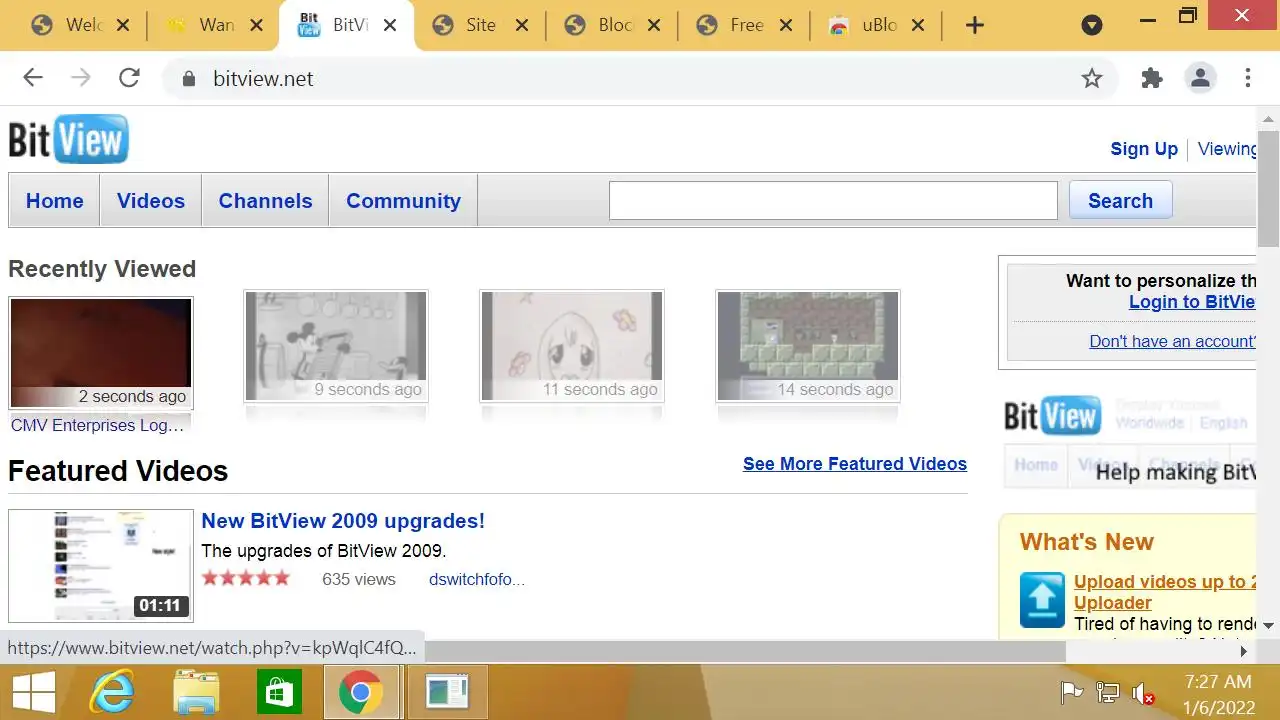Open the Windows Store taskbar icon
Viewport: 1280px width, 720px height.
[279, 692]
